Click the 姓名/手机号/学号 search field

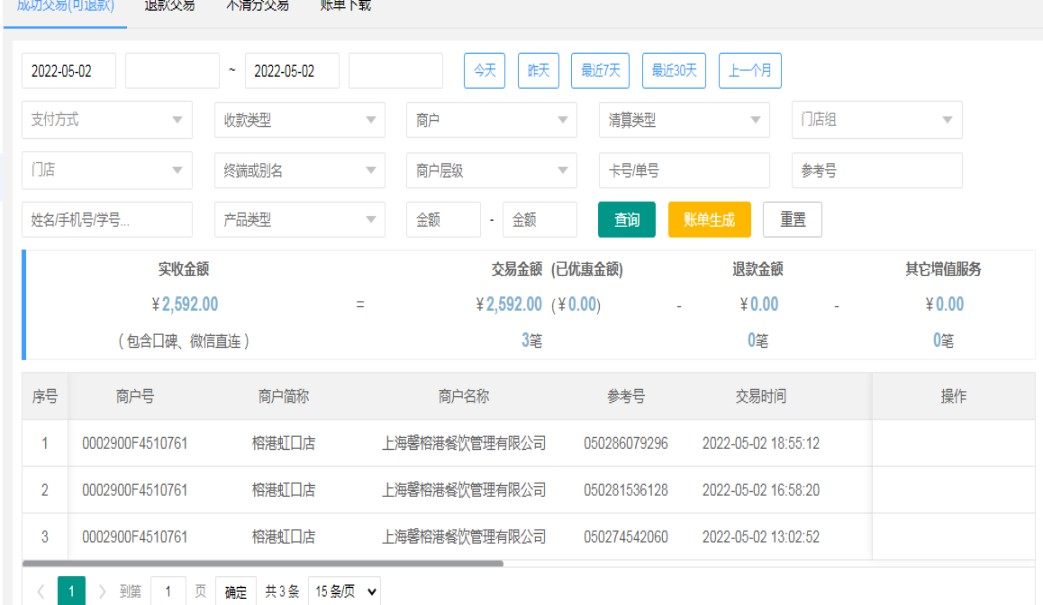click(106, 220)
